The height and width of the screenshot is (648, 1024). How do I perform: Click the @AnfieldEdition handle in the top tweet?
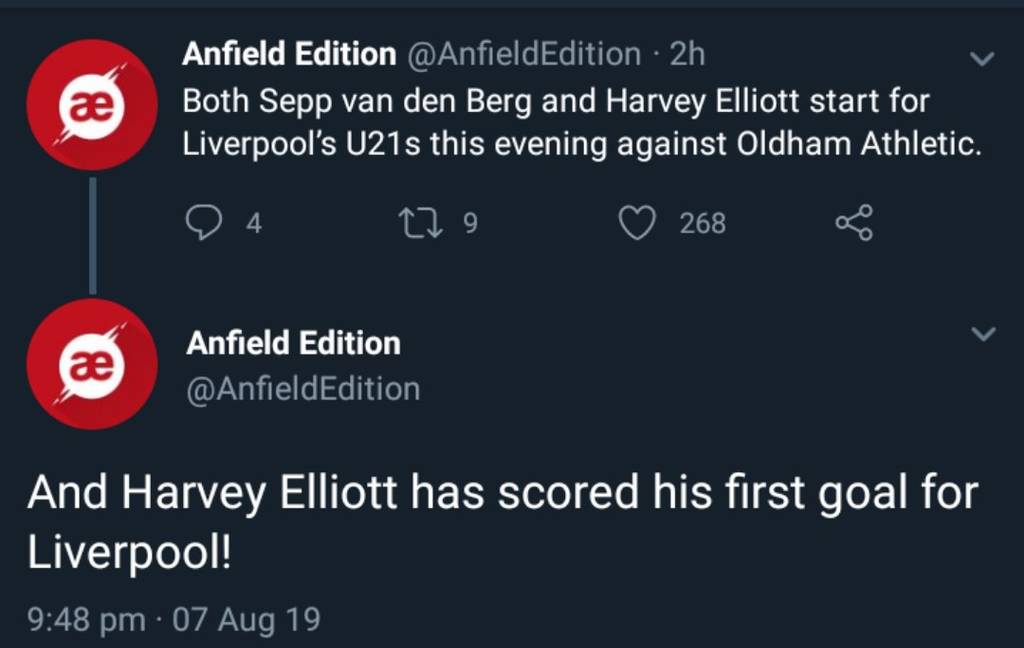point(523,54)
